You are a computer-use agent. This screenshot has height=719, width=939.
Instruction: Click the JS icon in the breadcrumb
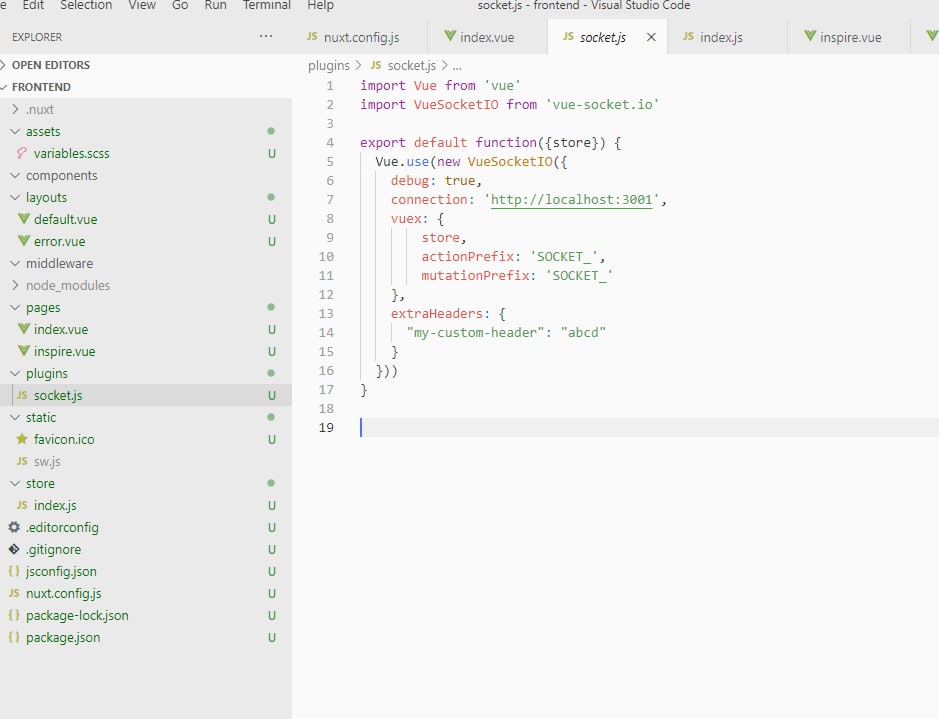pyautogui.click(x=375, y=65)
